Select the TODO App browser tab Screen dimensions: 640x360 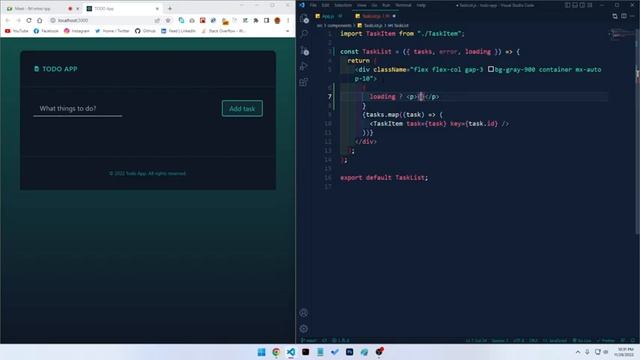tap(122, 8)
